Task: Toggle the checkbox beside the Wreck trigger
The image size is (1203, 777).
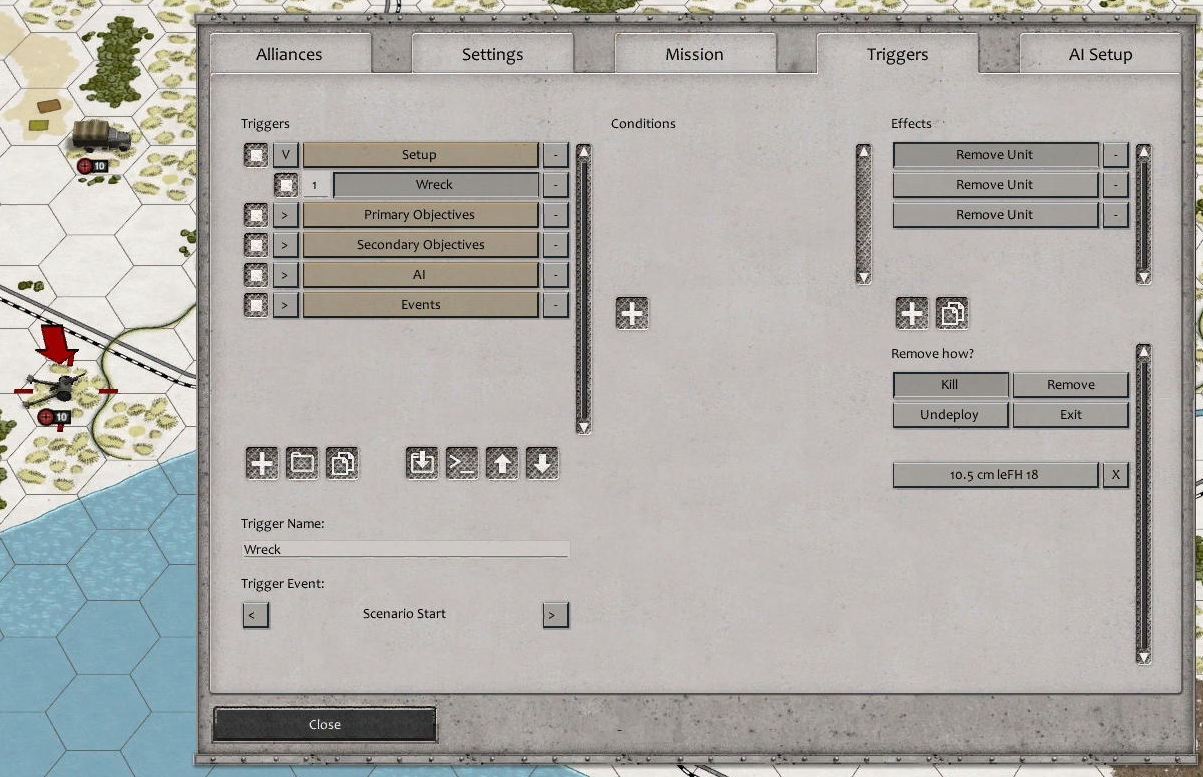Action: pos(286,185)
